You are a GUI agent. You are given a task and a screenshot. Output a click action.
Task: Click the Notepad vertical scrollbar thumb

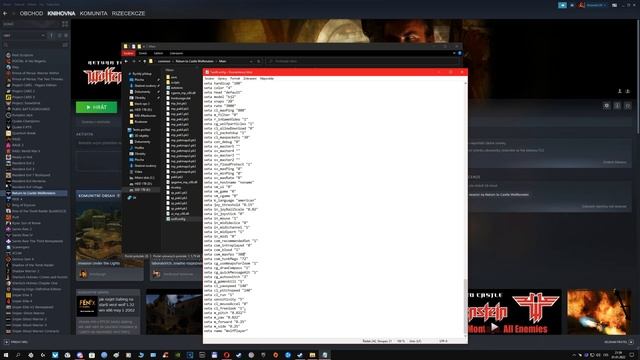coord(466,306)
